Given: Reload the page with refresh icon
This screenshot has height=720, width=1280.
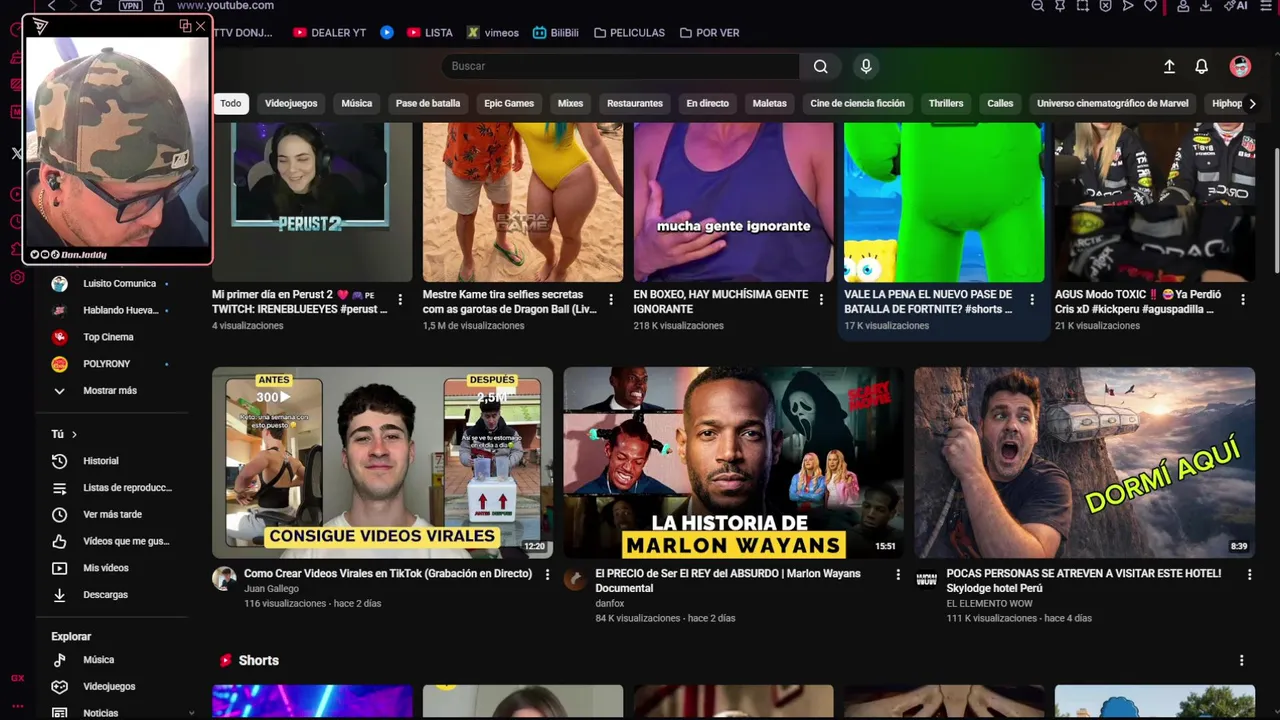Looking at the screenshot, I should pos(96,6).
